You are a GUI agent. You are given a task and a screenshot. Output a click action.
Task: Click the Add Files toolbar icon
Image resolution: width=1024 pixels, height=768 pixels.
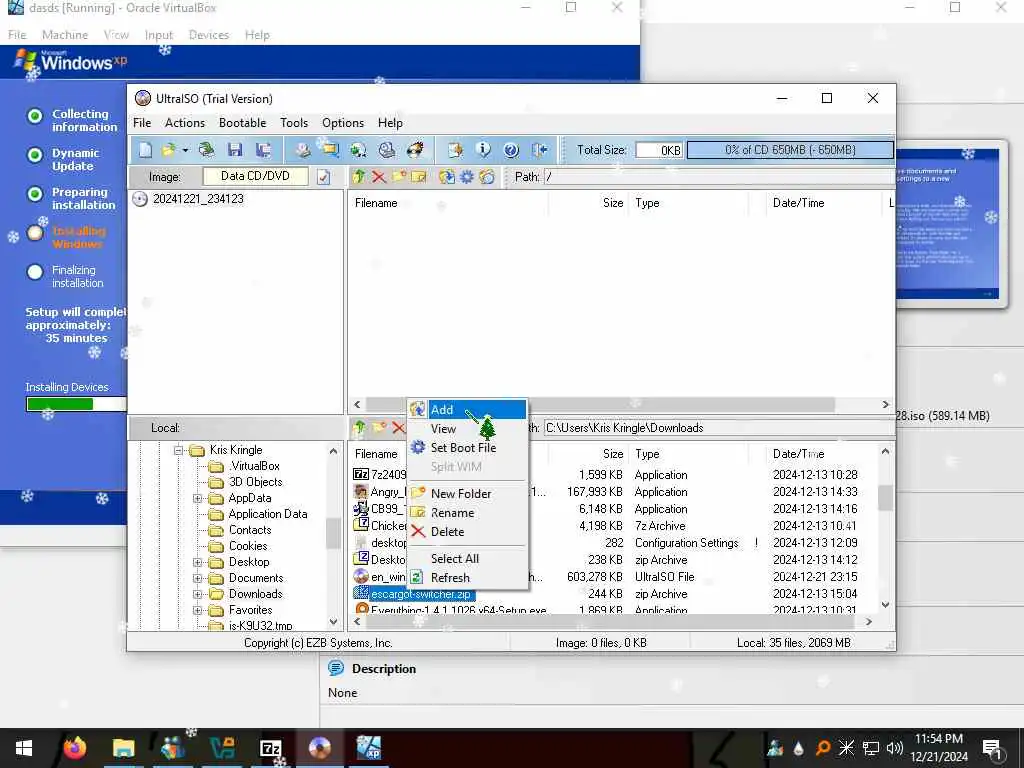coord(455,150)
